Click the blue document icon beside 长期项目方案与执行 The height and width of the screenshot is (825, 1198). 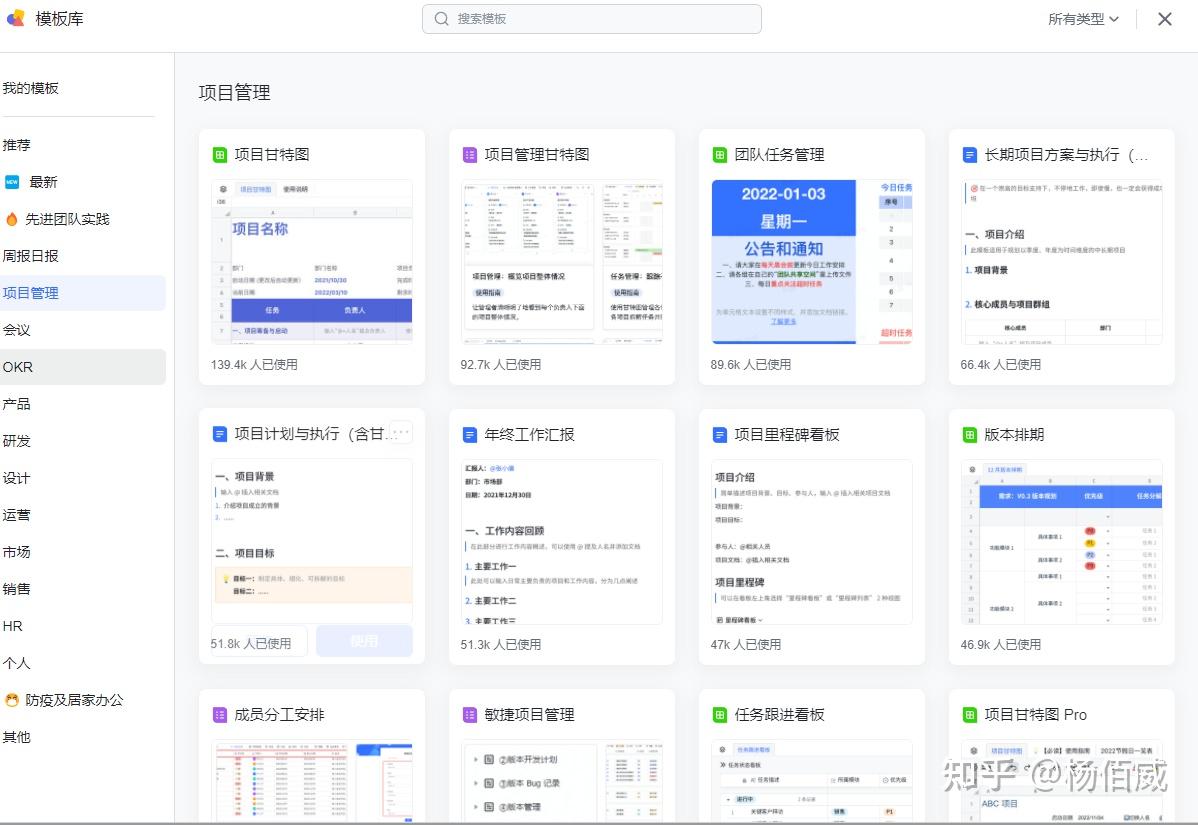[968, 154]
